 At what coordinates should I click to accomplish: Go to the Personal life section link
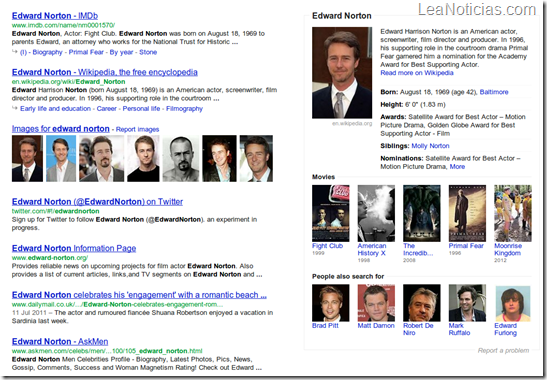point(141,109)
